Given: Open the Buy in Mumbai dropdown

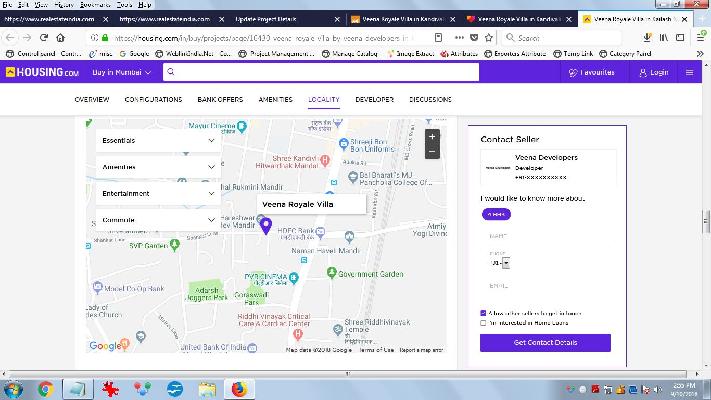Looking at the screenshot, I should click(x=121, y=72).
